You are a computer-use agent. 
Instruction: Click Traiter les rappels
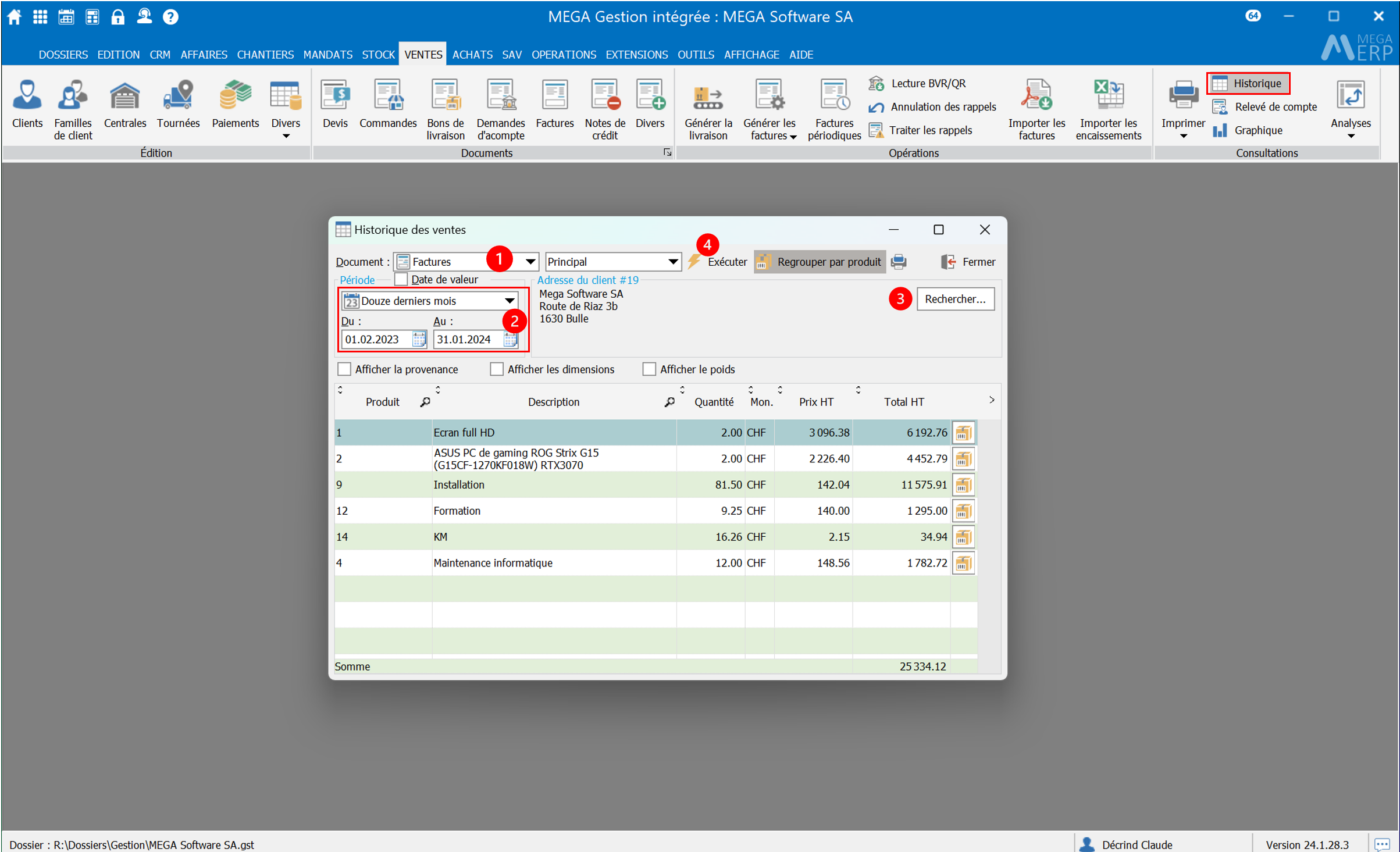pos(920,130)
